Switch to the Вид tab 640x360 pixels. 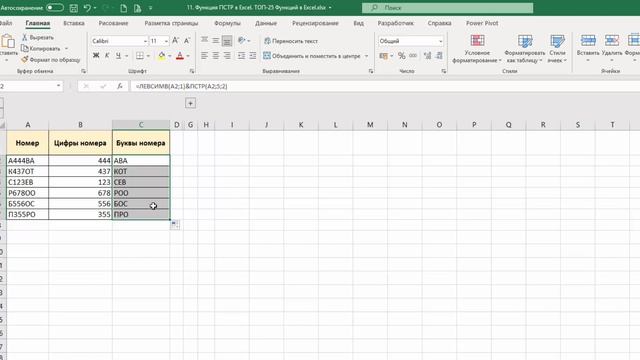click(x=358, y=23)
